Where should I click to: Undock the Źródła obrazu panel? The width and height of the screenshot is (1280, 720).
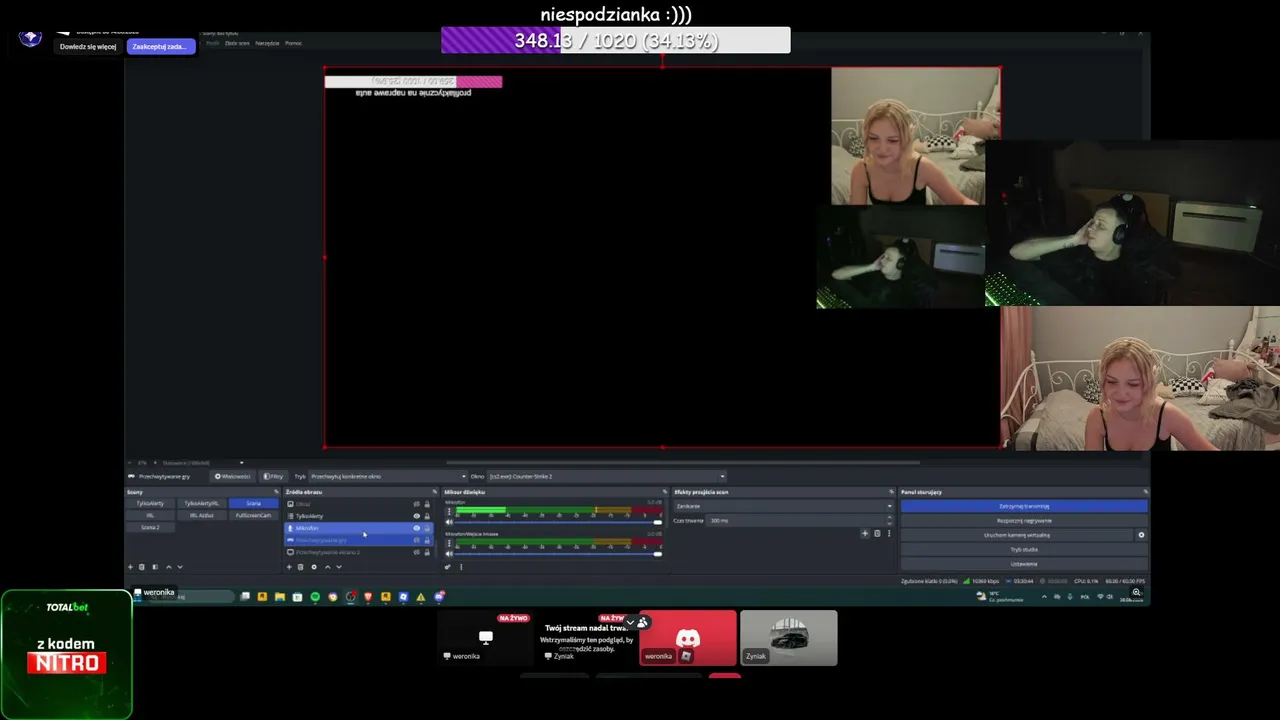point(434,492)
